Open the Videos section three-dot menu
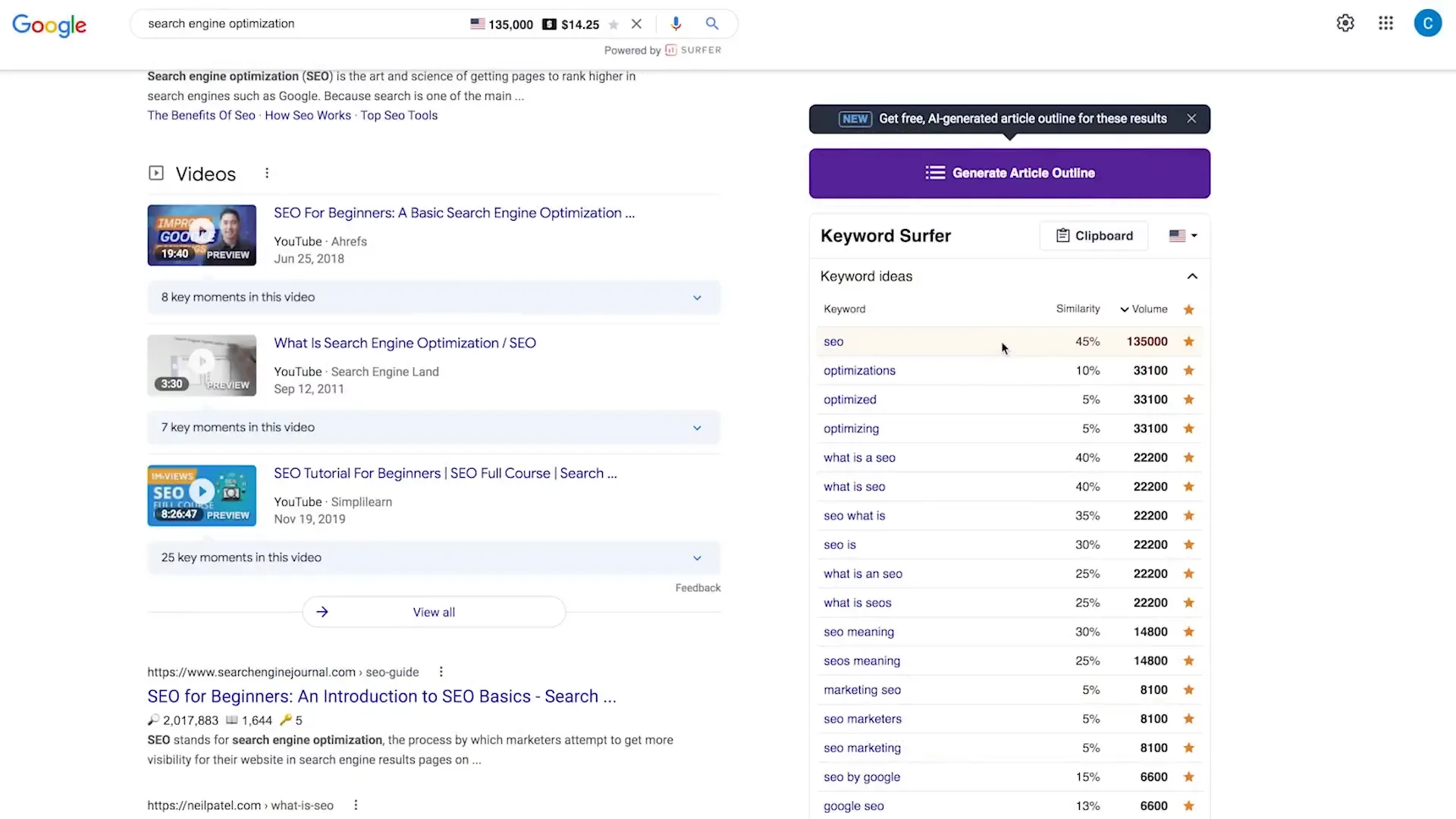1456x819 pixels. [267, 173]
